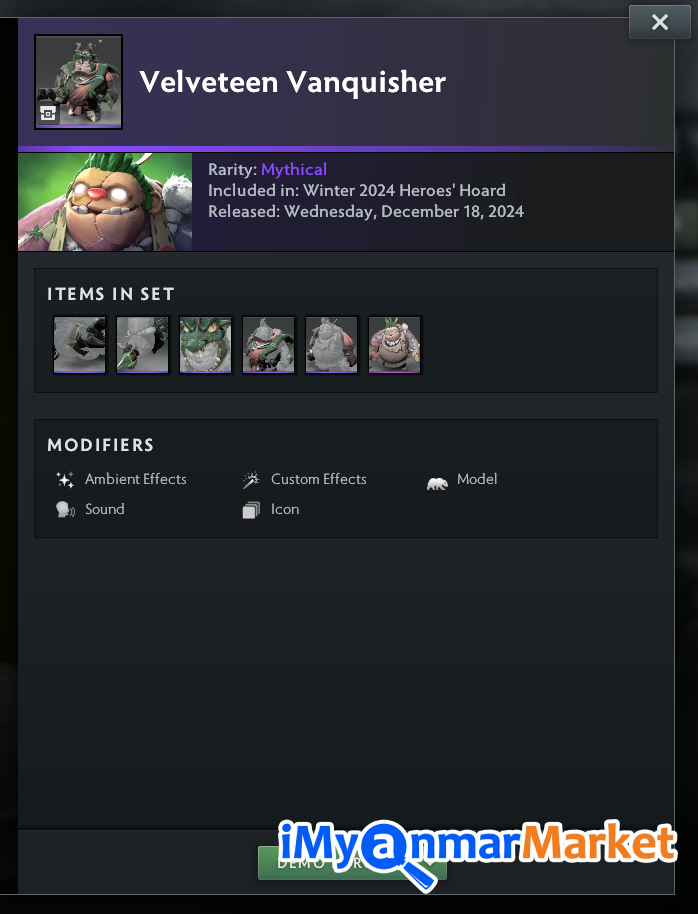Click the green Demo button

pos(352,863)
